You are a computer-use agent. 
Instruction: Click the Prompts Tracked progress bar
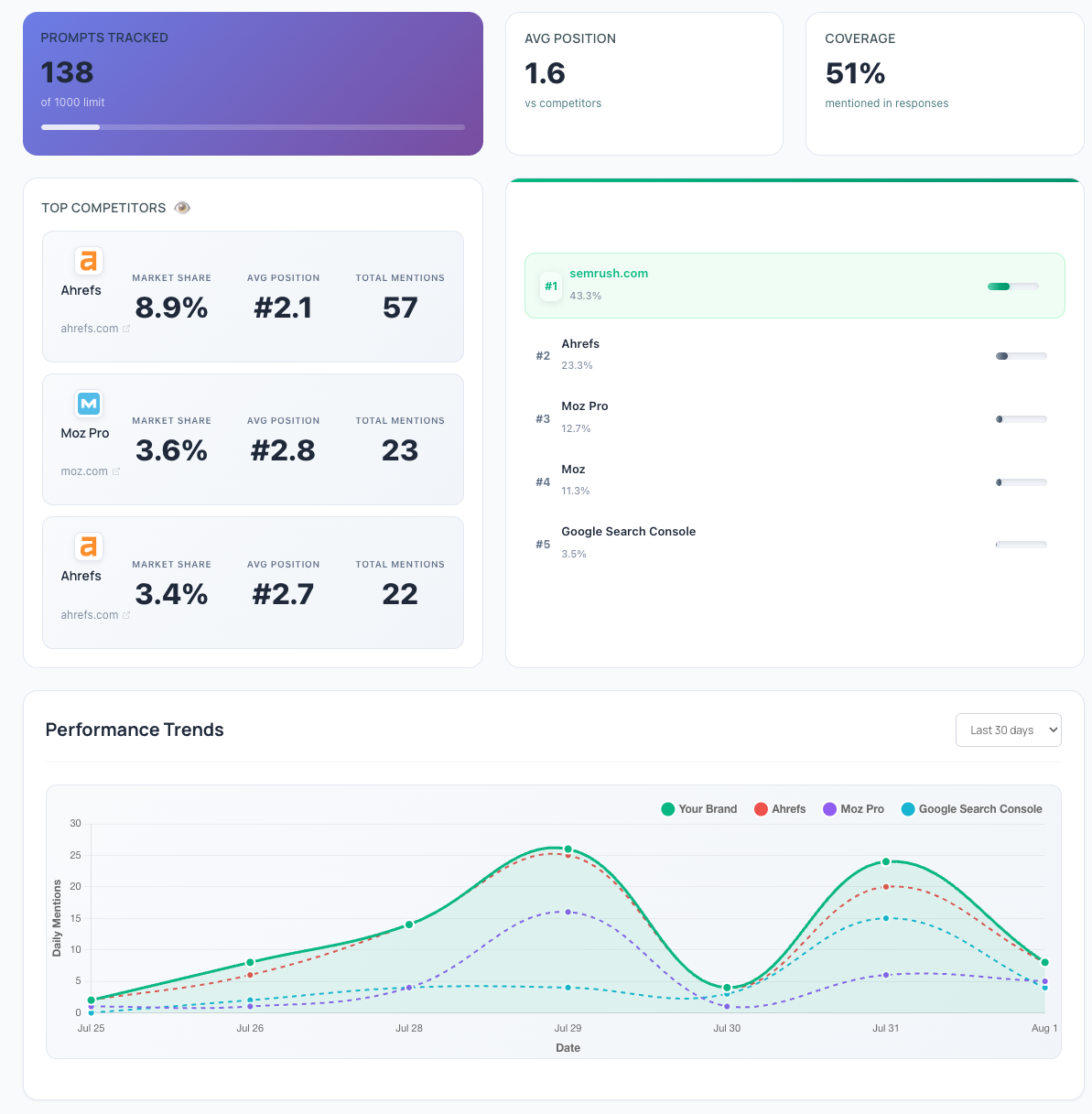253,127
